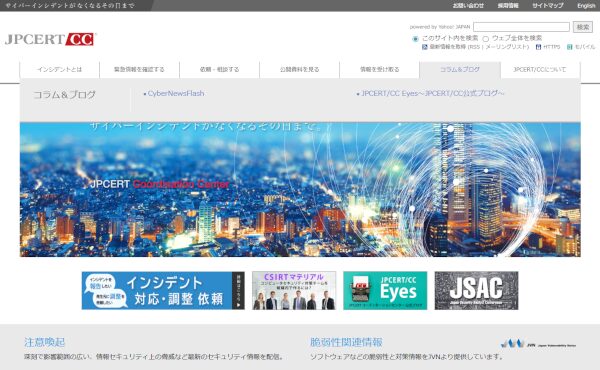Open the インシデントとは menu
The height and width of the screenshot is (370, 600).
coord(60,70)
